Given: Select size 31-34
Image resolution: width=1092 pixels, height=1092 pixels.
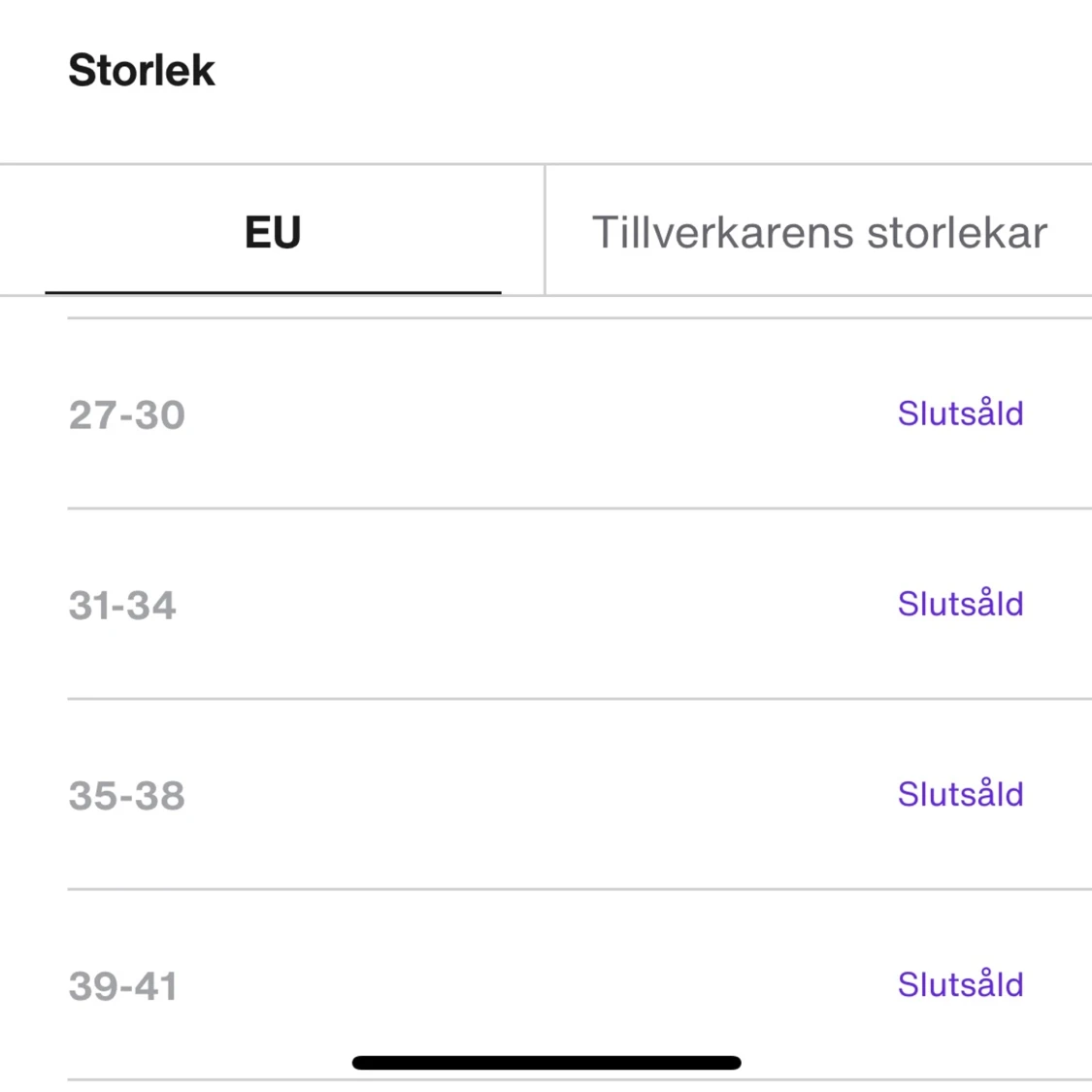Looking at the screenshot, I should (x=122, y=606).
